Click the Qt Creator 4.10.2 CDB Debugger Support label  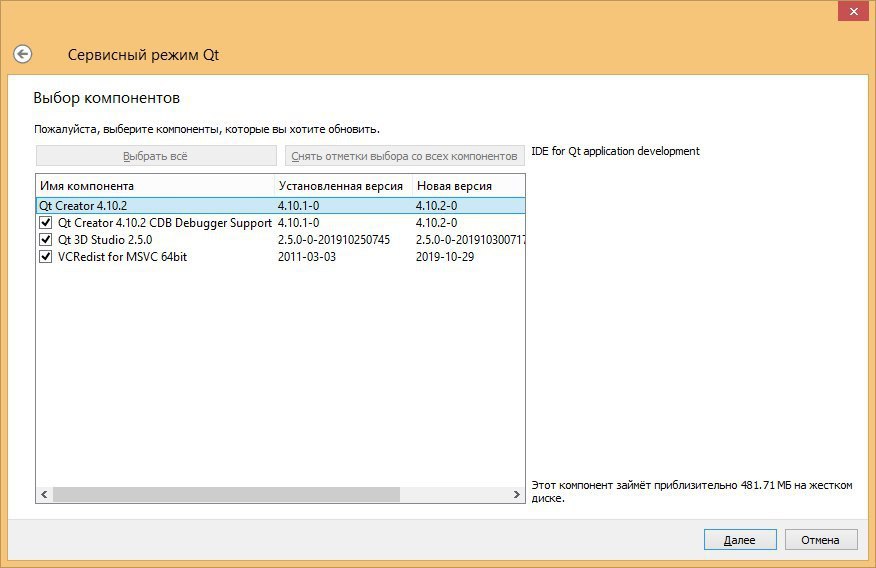165,223
